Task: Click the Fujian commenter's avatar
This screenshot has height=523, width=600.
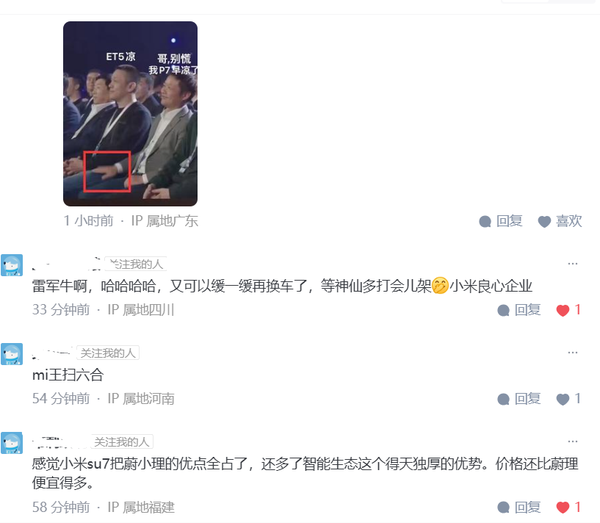Action: click(12, 443)
